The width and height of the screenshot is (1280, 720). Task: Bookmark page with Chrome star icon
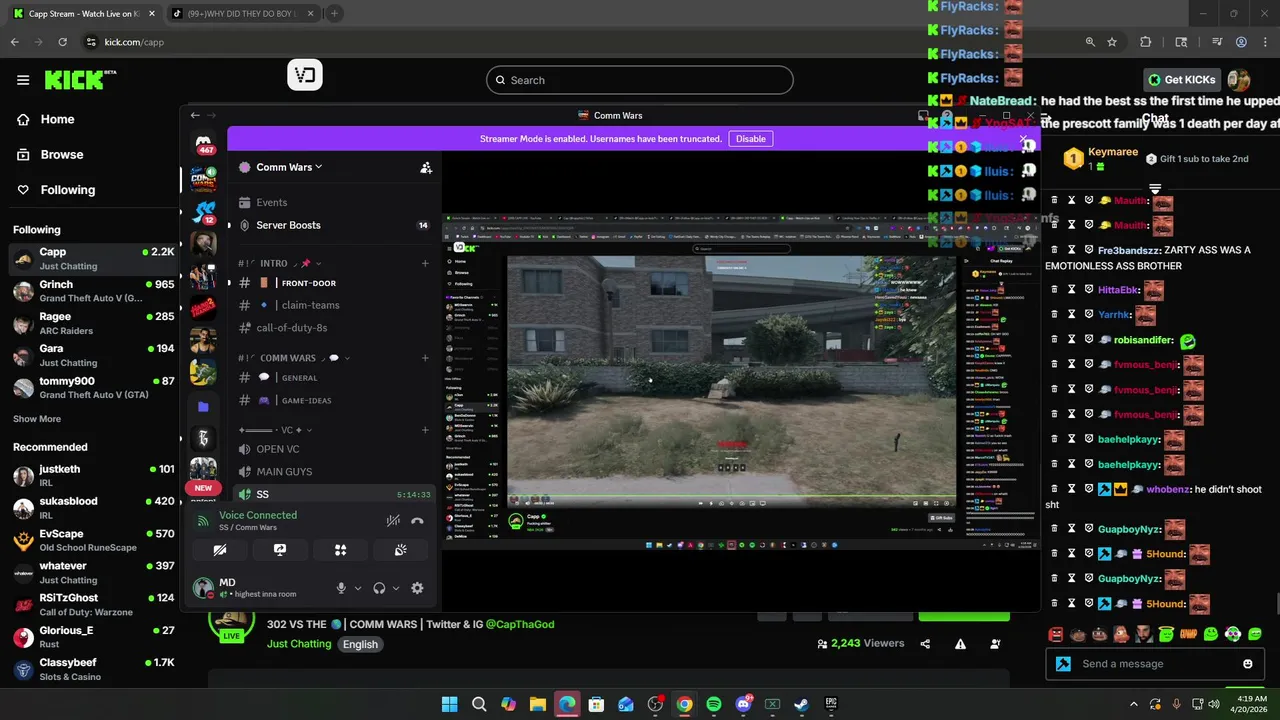point(1112,42)
